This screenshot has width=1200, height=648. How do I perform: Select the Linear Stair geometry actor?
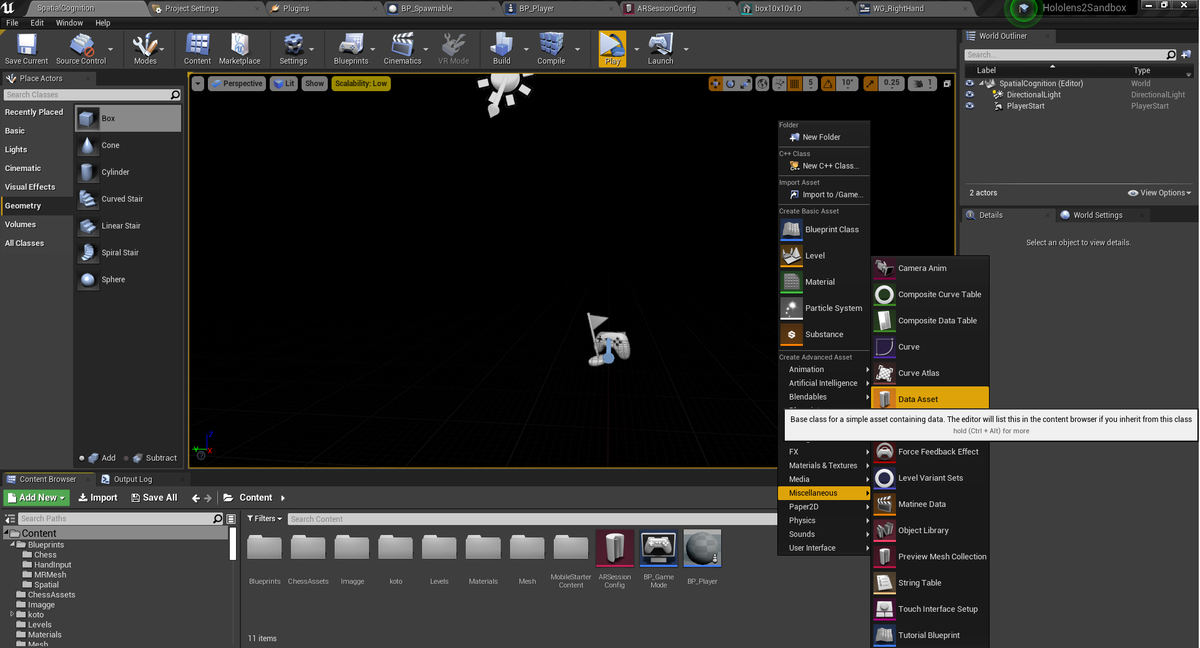pos(128,226)
